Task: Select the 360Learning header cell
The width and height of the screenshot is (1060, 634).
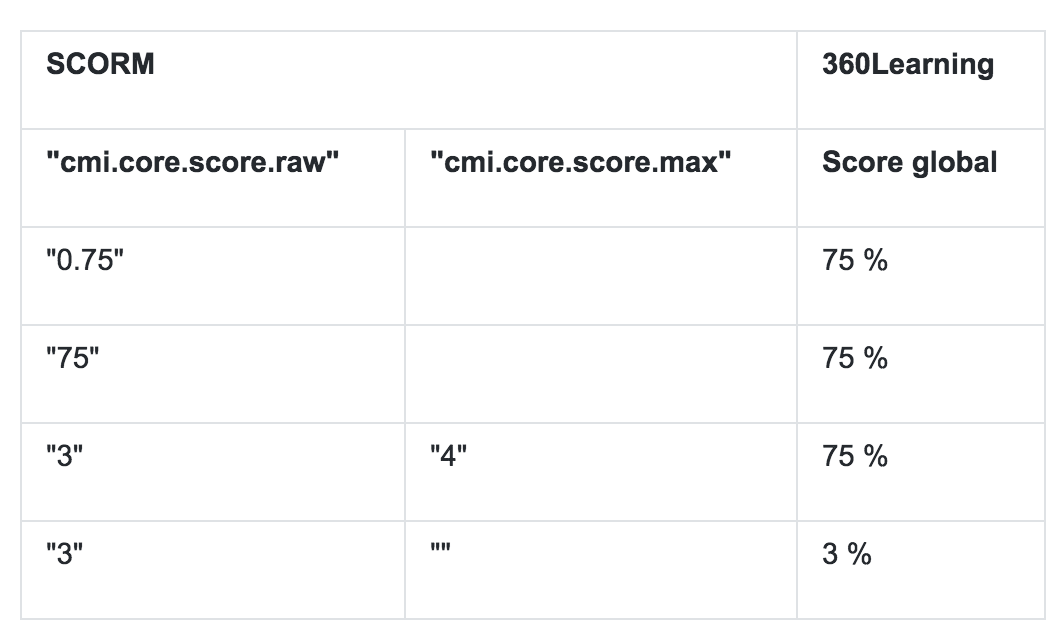Action: click(907, 65)
